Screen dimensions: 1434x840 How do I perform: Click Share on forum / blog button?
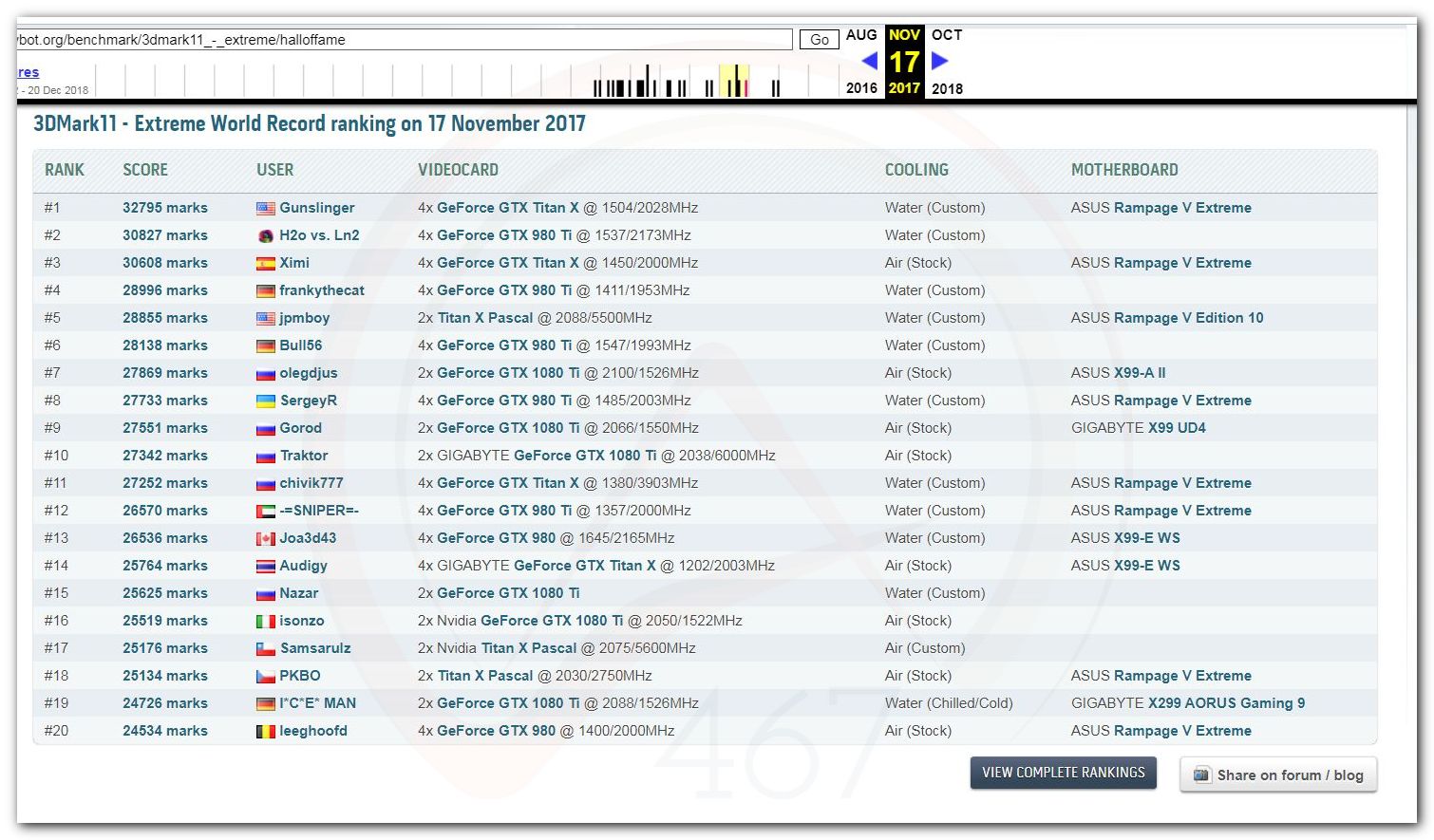click(x=1278, y=775)
